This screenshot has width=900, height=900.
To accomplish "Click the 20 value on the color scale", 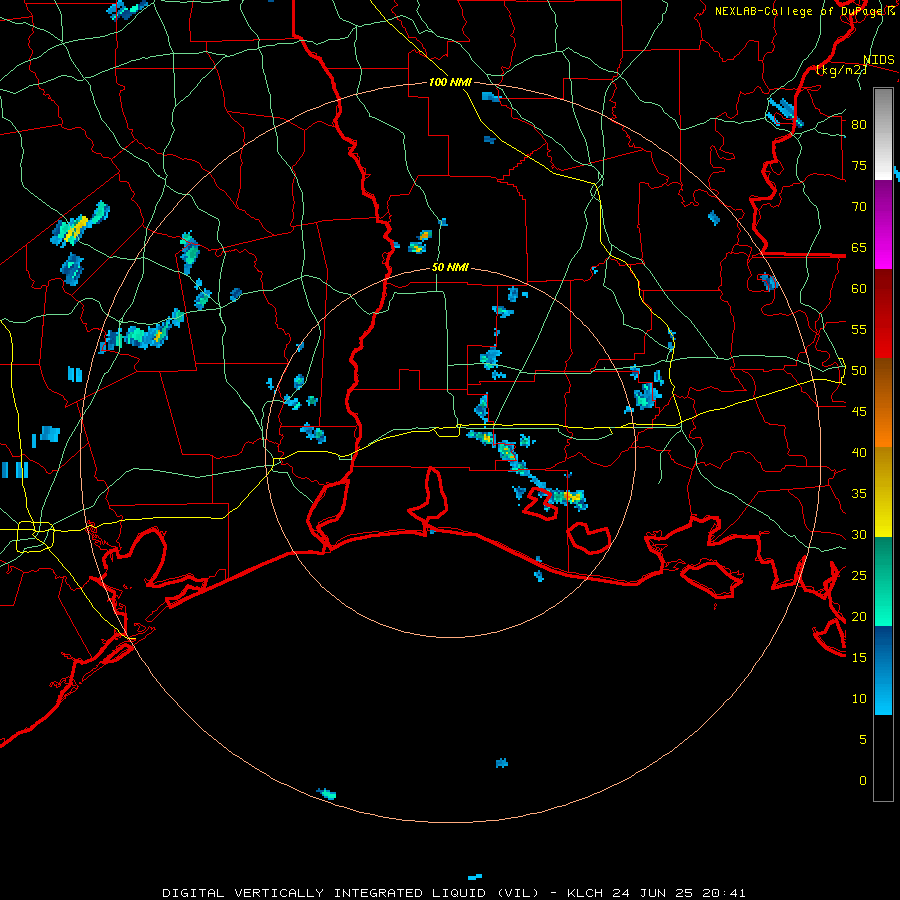I will pos(859,616).
